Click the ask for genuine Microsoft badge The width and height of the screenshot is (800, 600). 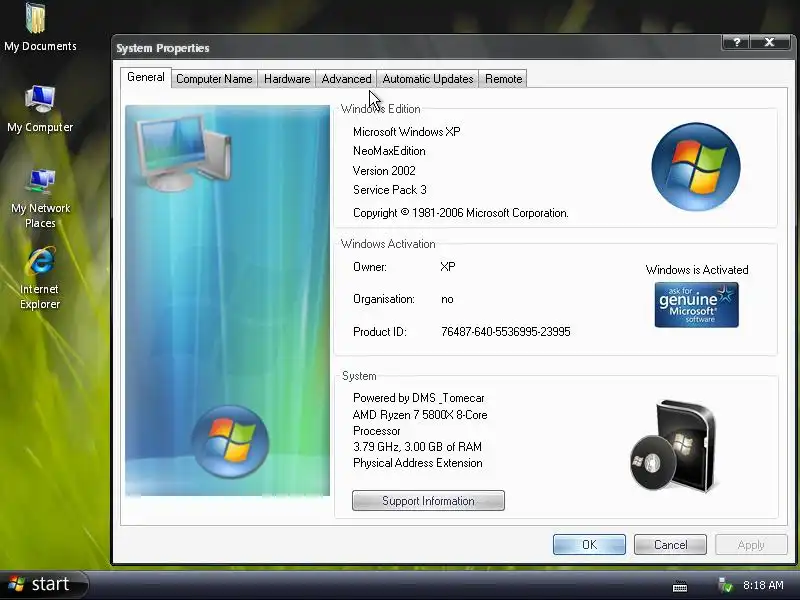[696, 305]
